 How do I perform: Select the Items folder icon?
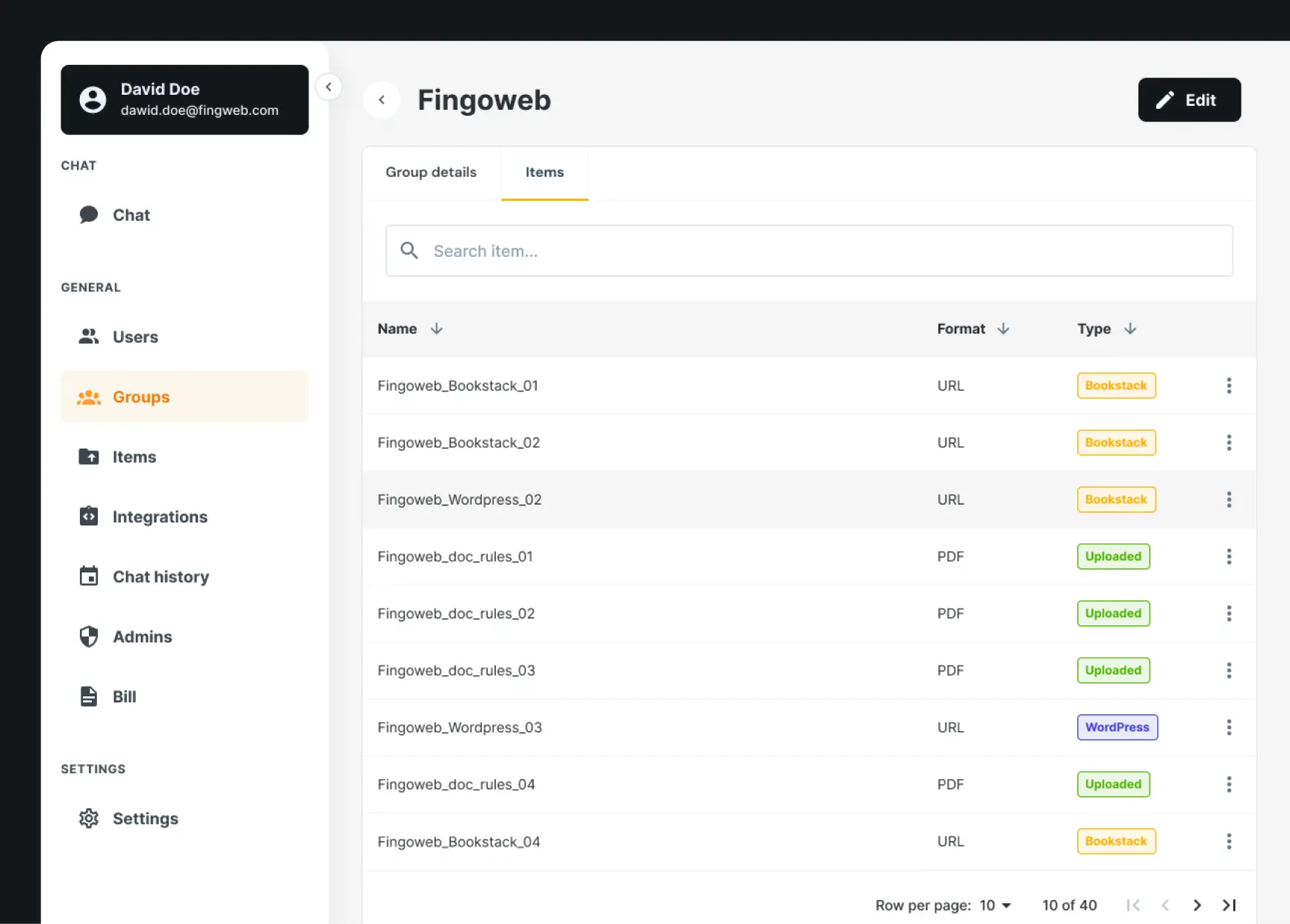click(89, 456)
